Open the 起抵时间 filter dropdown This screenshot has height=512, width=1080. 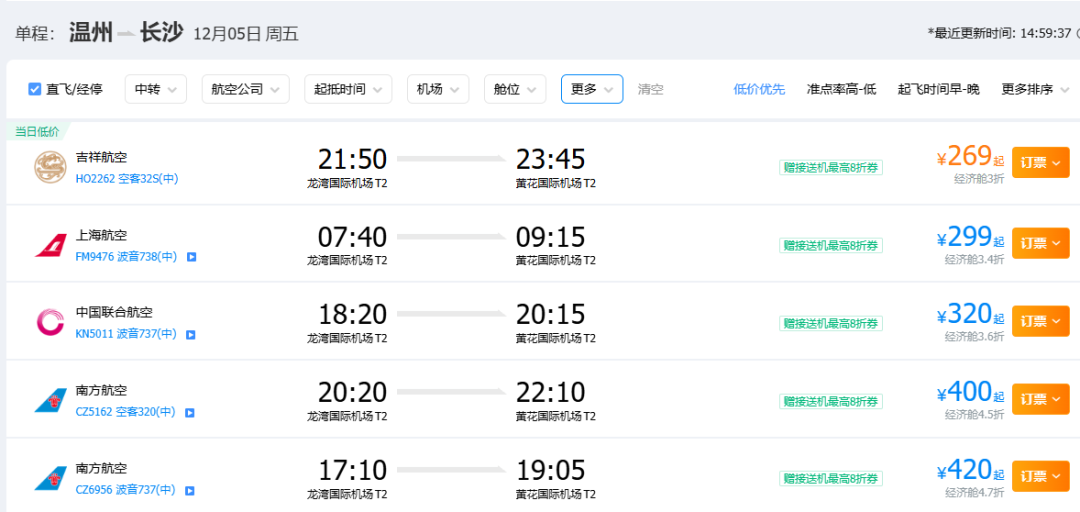click(x=347, y=89)
